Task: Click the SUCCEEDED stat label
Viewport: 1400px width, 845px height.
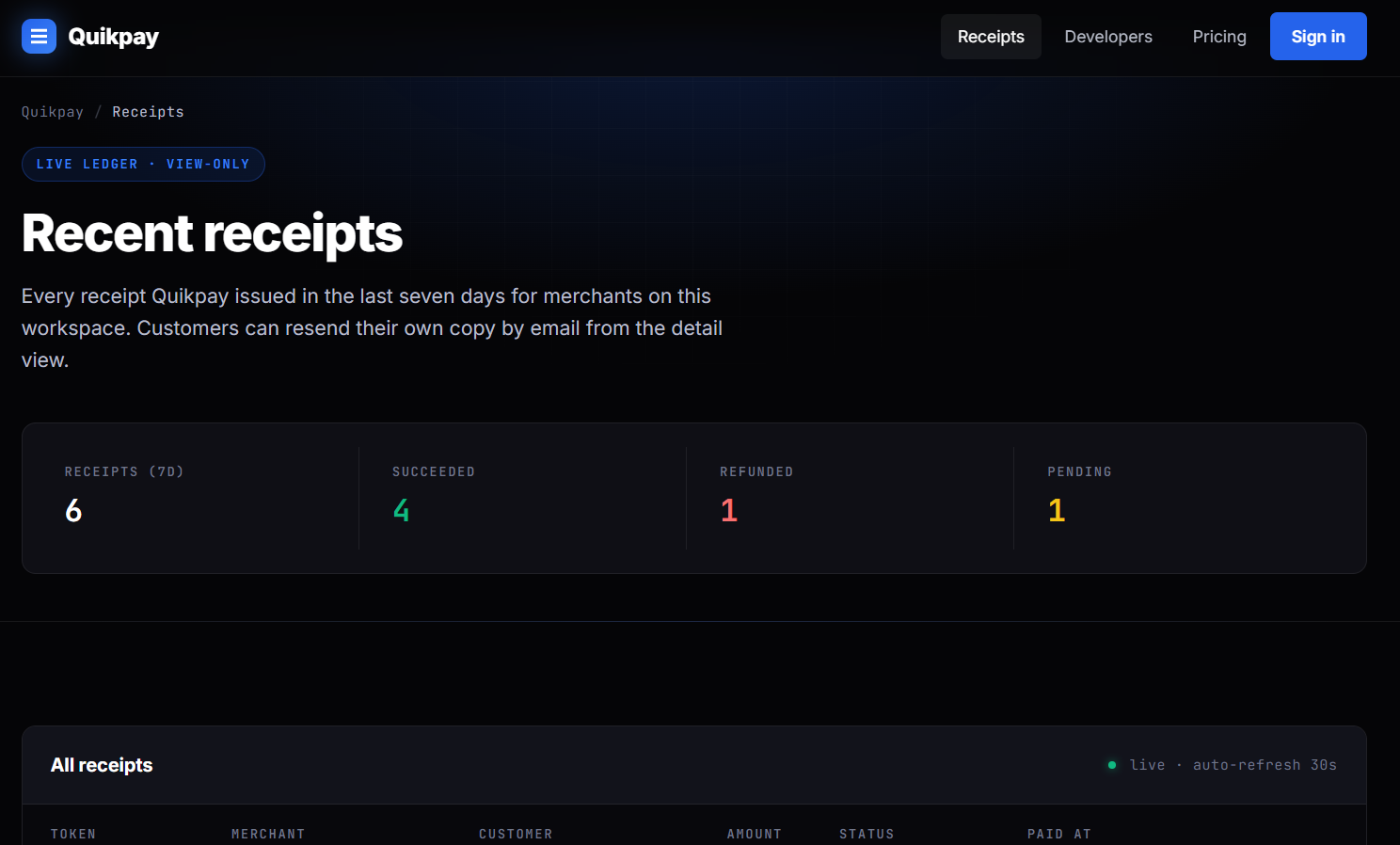Action: 434,472
